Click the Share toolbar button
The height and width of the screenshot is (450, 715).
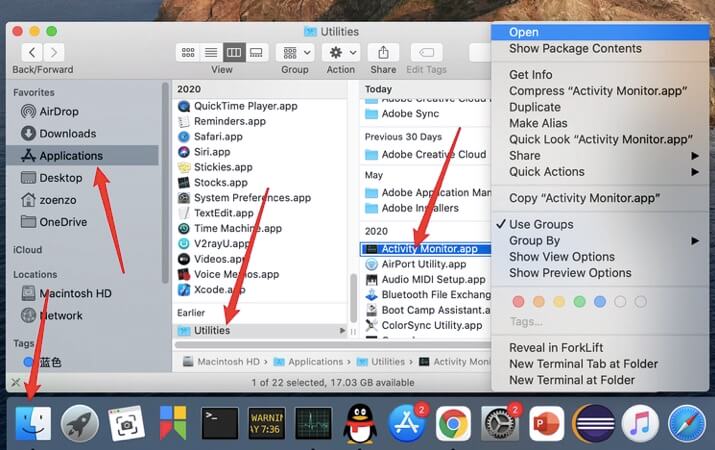[383, 53]
